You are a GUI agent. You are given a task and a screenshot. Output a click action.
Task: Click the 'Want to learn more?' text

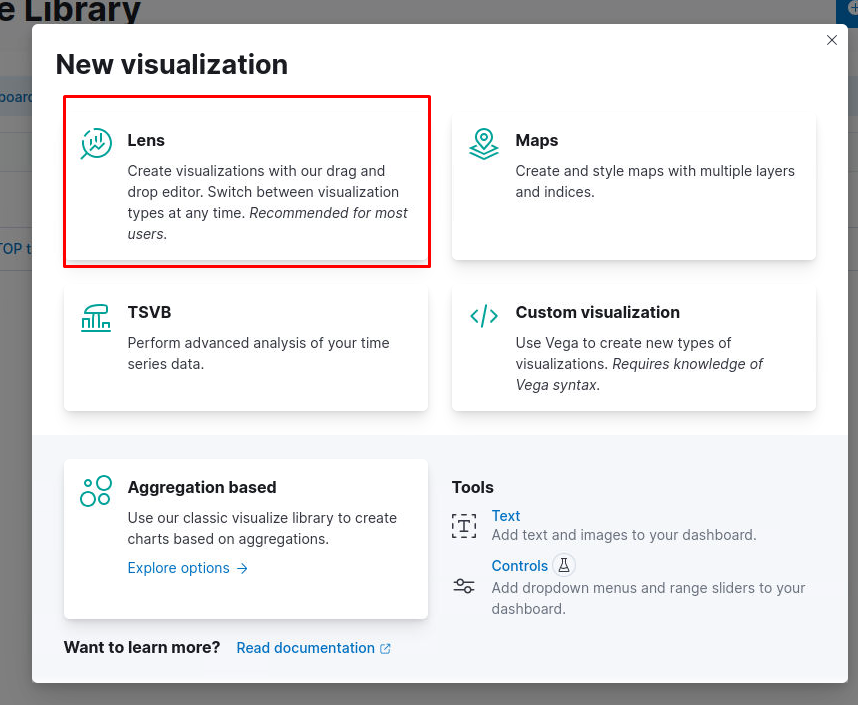pos(142,648)
